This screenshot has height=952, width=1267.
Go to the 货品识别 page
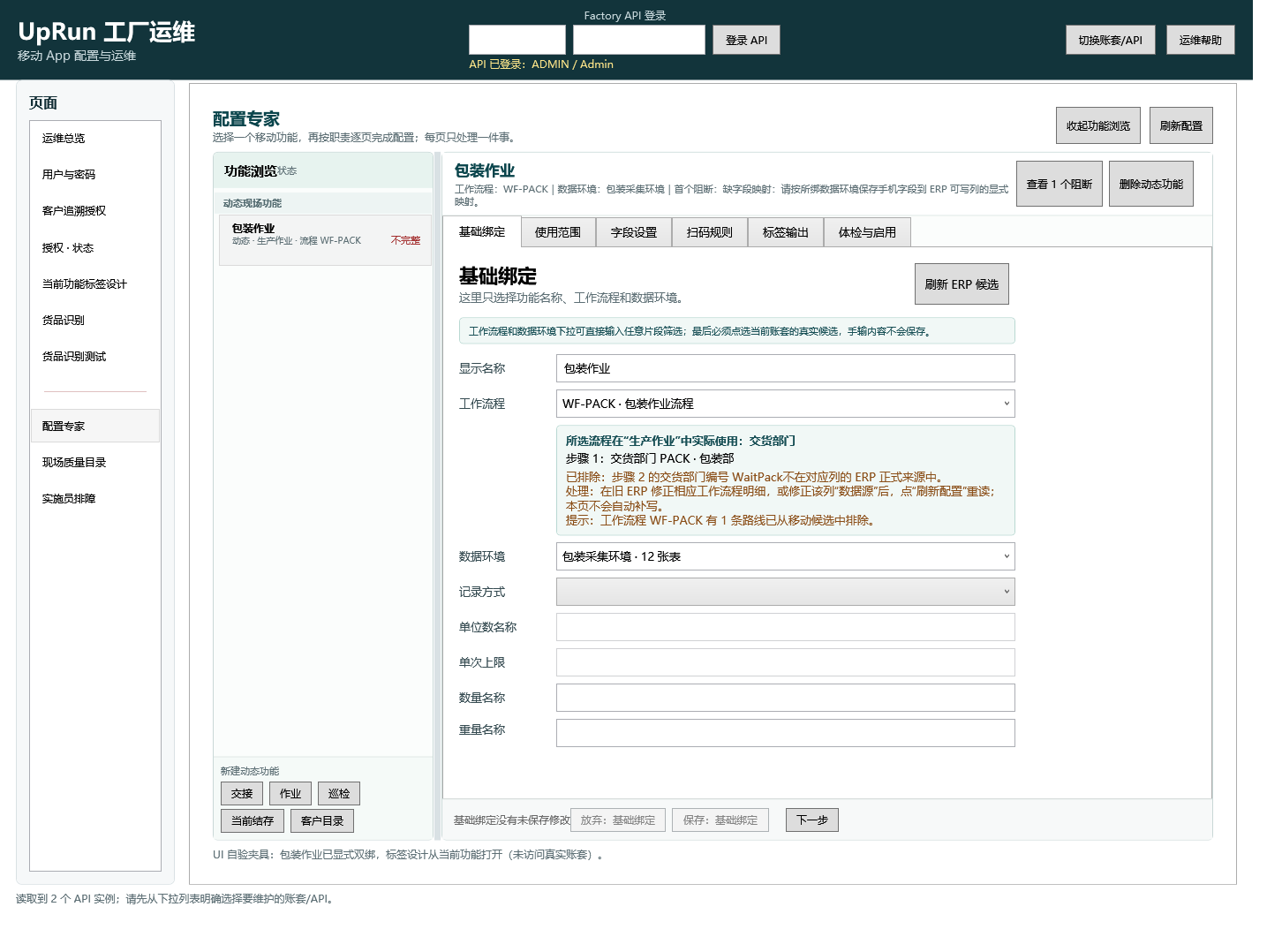[95, 321]
